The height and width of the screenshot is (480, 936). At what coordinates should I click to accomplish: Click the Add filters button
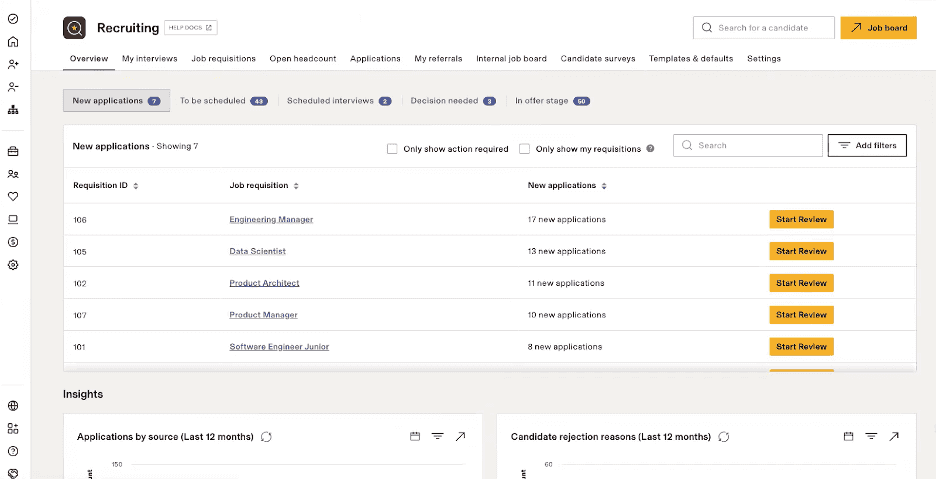[x=868, y=146]
